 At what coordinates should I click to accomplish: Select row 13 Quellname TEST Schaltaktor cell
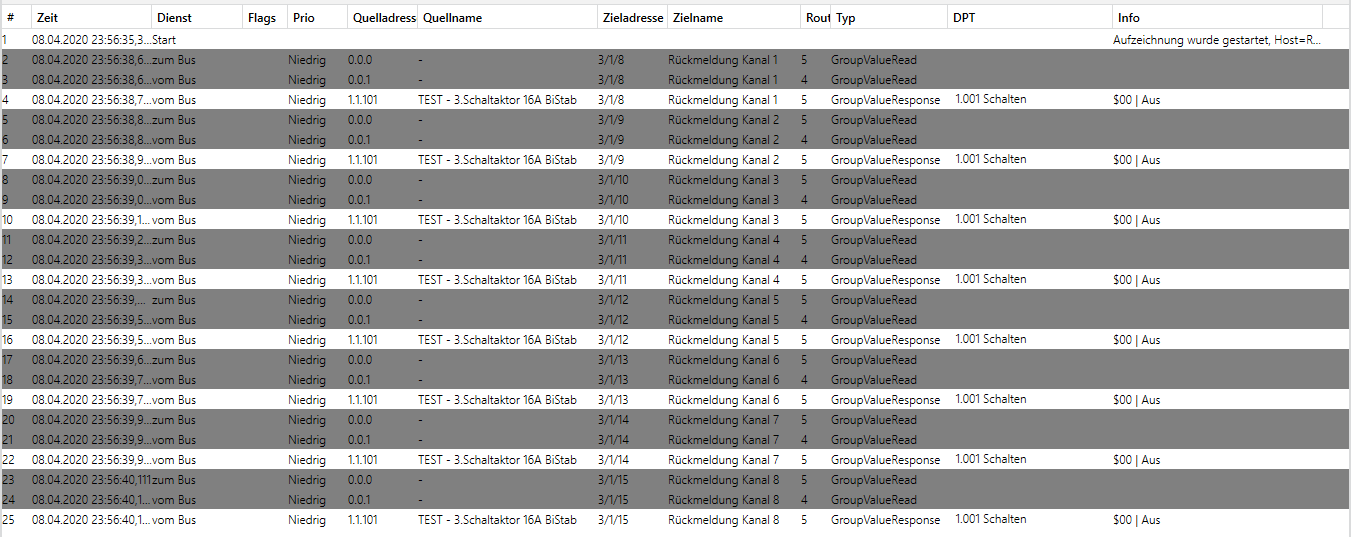pyautogui.click(x=496, y=280)
